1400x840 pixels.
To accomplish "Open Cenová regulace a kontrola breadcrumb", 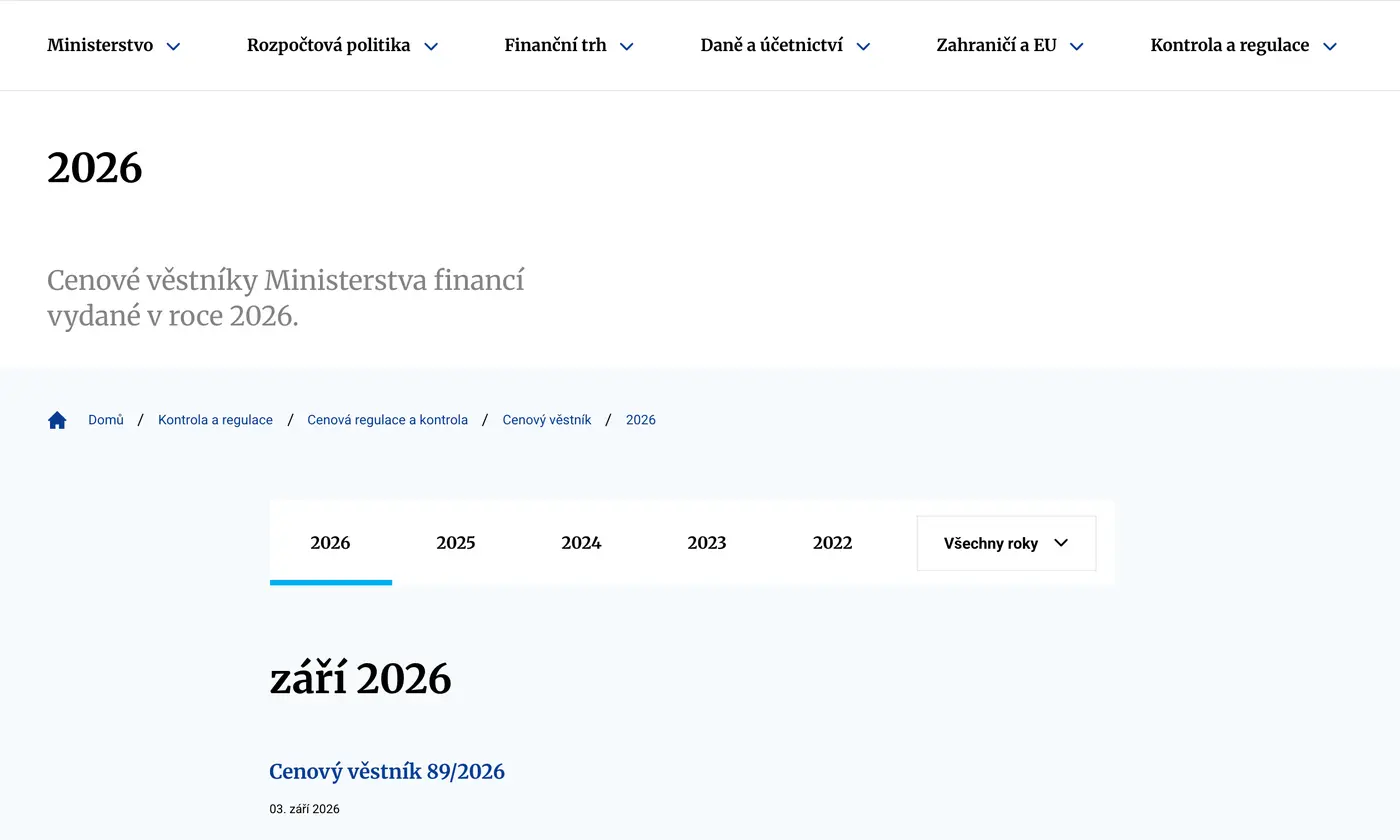I will point(388,420).
